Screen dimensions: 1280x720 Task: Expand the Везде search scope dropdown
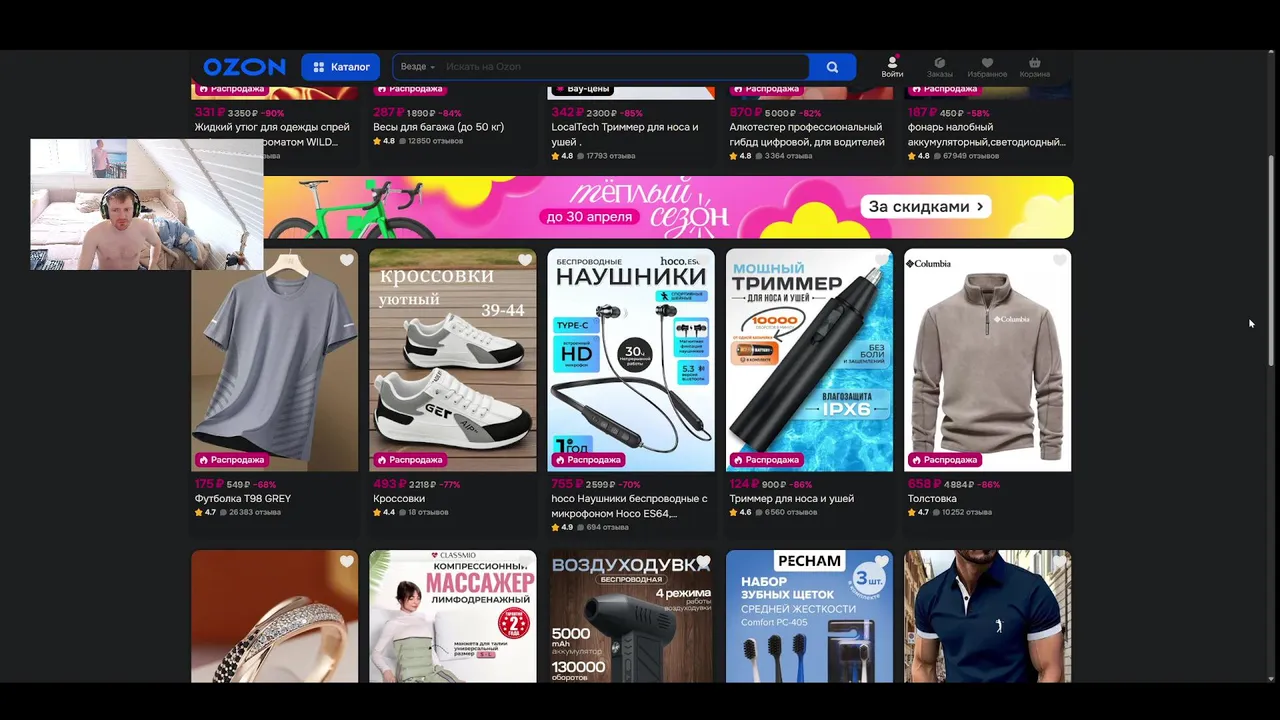[x=418, y=67]
